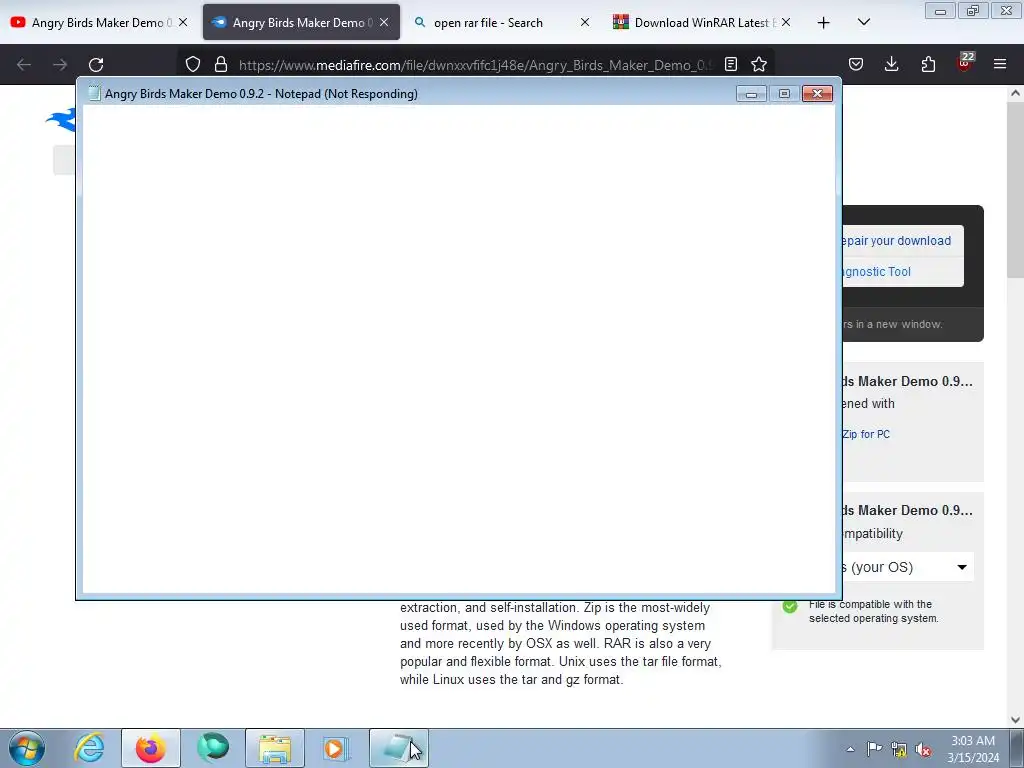Go forward one page in Firefox
The height and width of the screenshot is (768, 1024).
(60, 64)
